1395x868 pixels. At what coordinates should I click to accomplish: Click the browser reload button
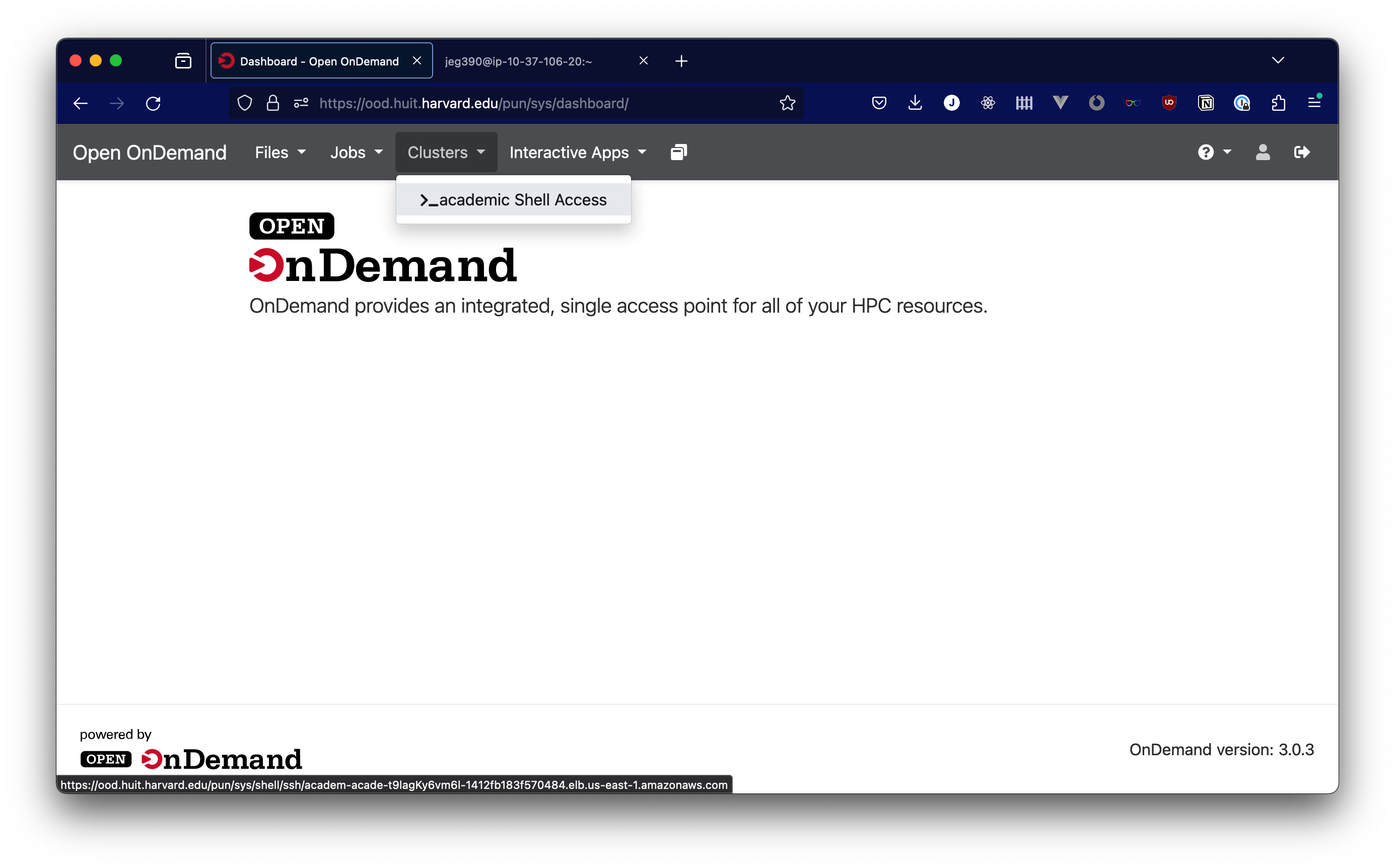click(154, 103)
